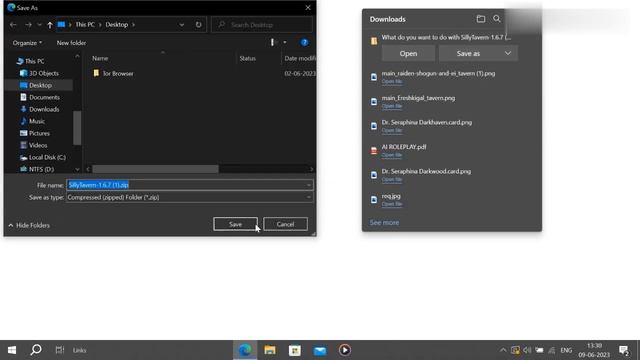The image size is (640, 360).
Task: Click the Cancel button
Action: tap(285, 224)
